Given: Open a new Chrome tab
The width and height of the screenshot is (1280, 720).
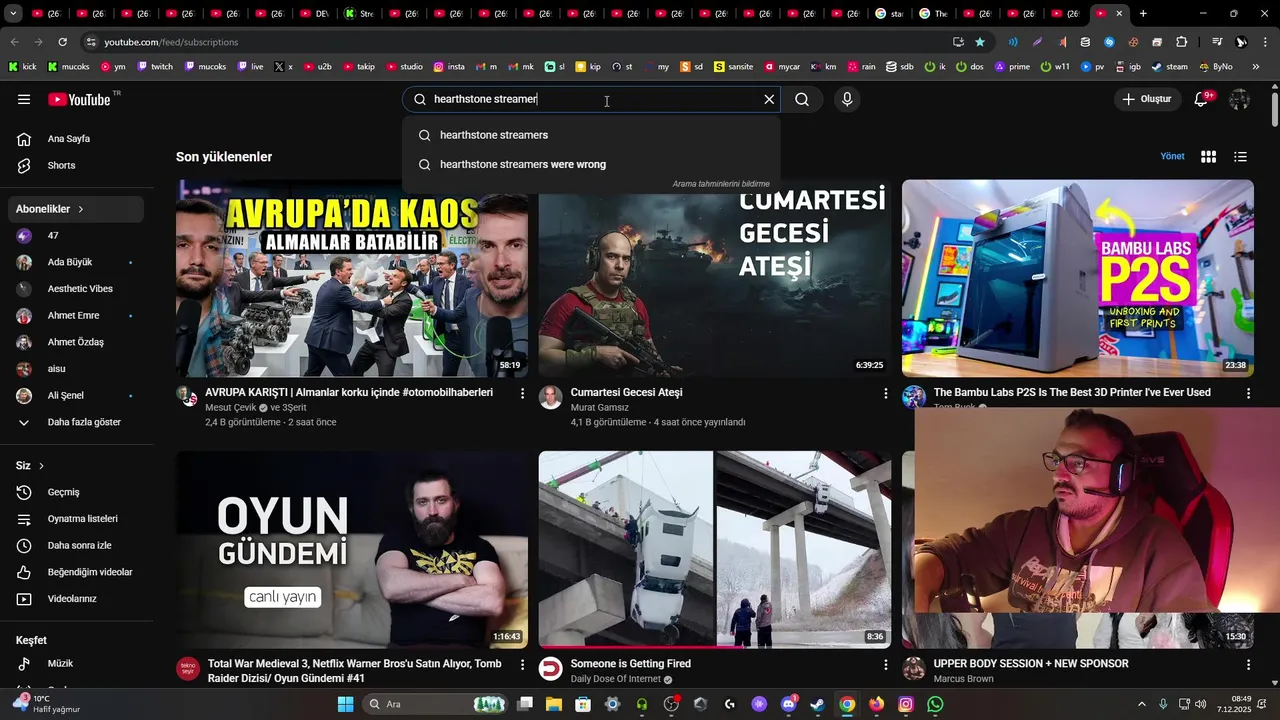Looking at the screenshot, I should (x=1143, y=14).
